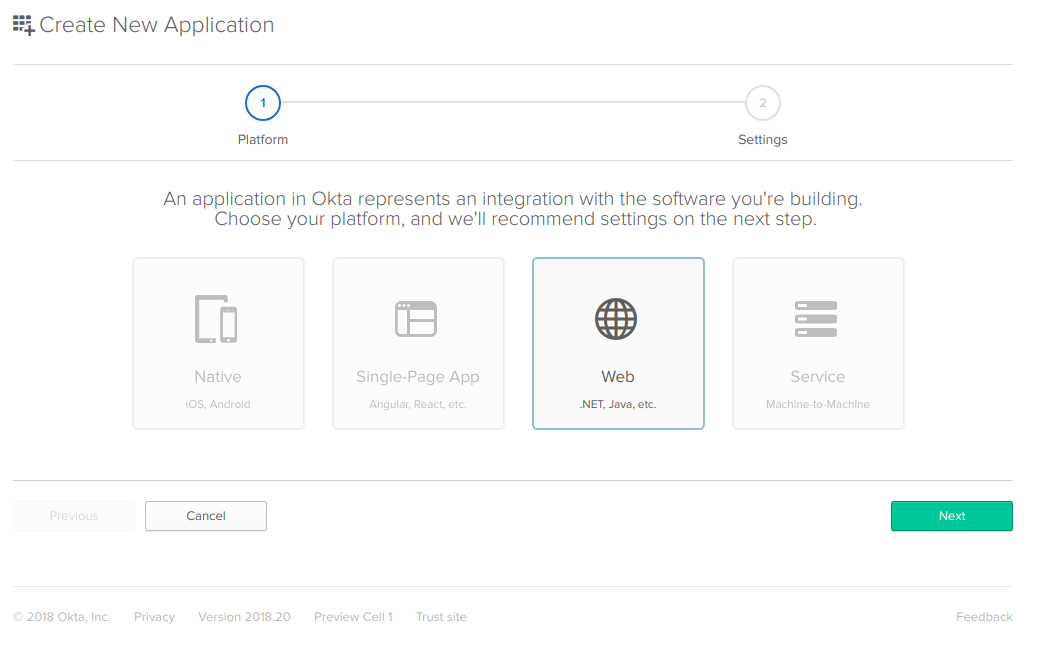The width and height of the screenshot is (1050, 650).
Task: Click the Version 2018.20 footer text
Action: [x=244, y=617]
